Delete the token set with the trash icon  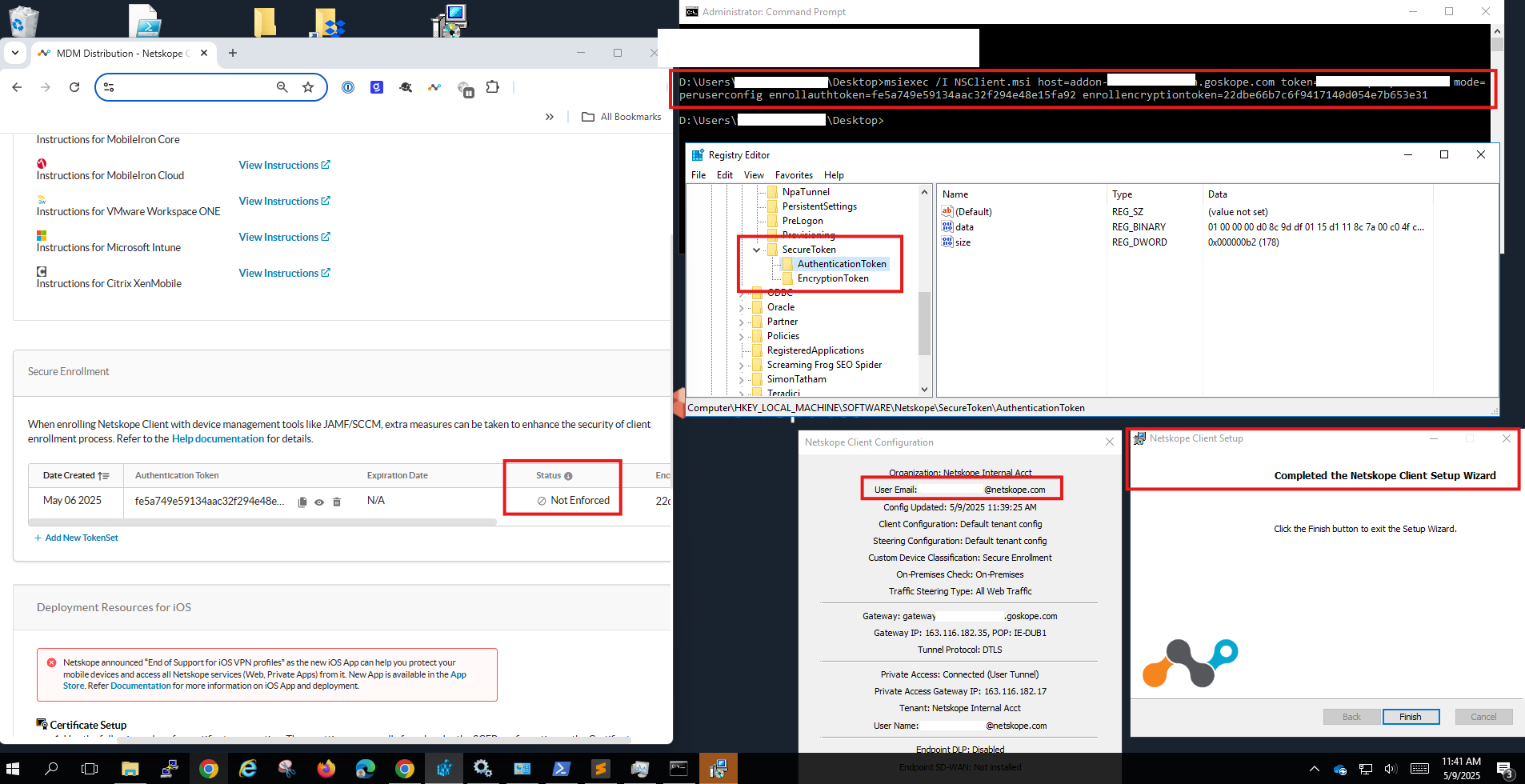(337, 502)
